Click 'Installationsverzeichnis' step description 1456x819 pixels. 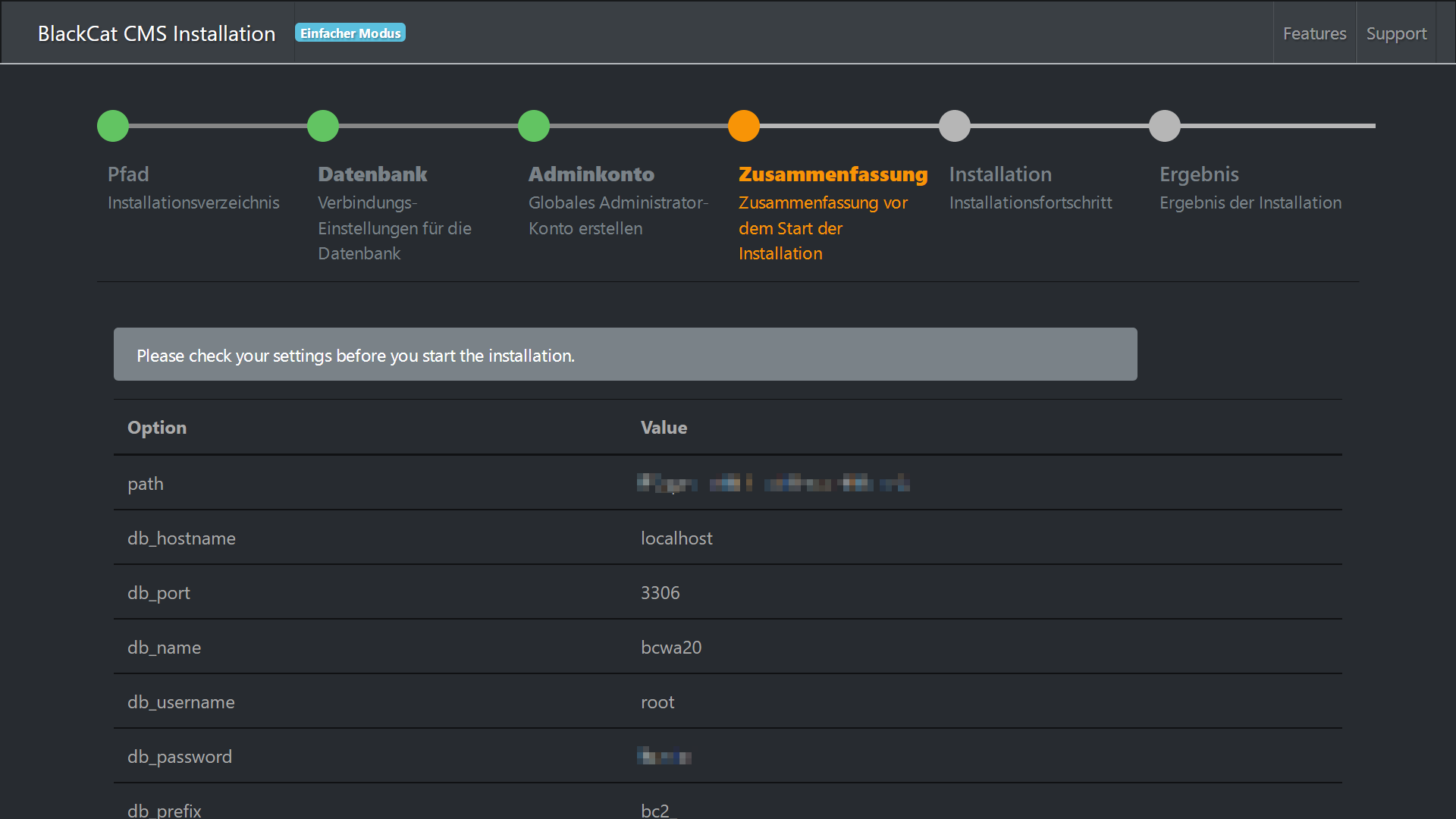pyautogui.click(x=193, y=202)
